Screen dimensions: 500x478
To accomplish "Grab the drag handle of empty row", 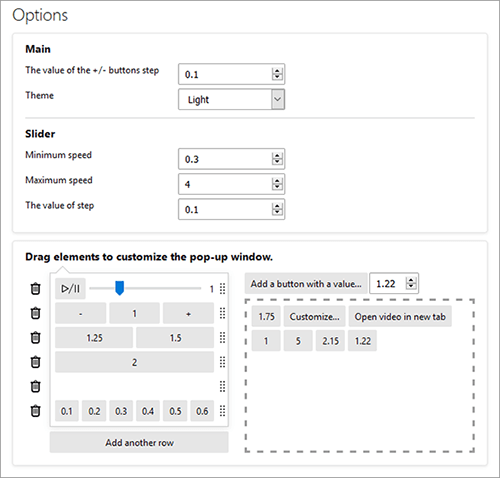I will click(223, 387).
